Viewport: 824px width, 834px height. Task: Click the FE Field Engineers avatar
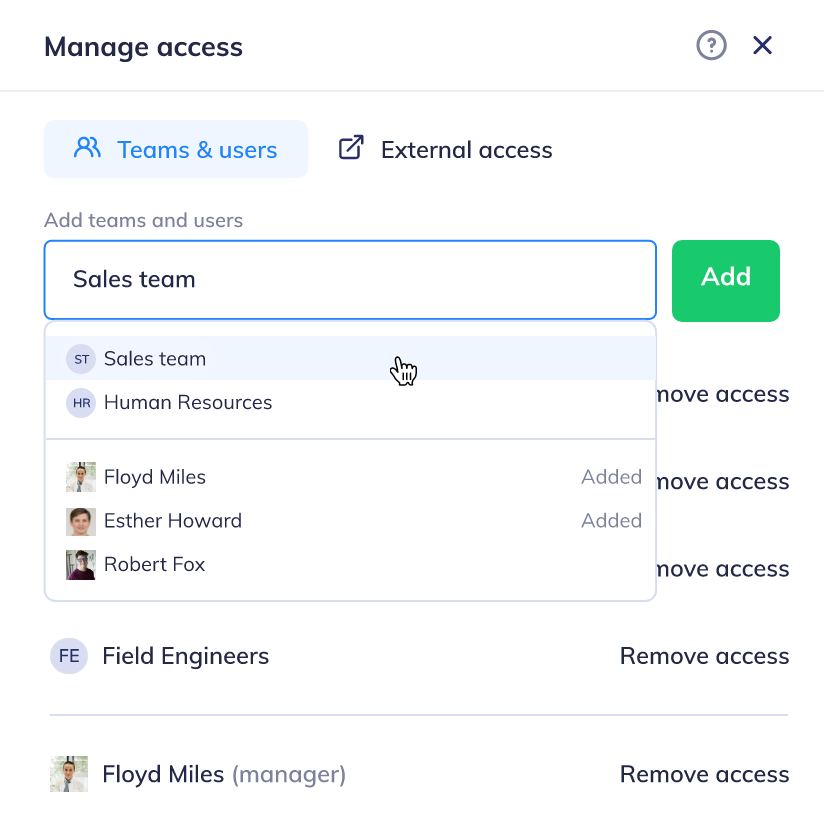coord(69,656)
